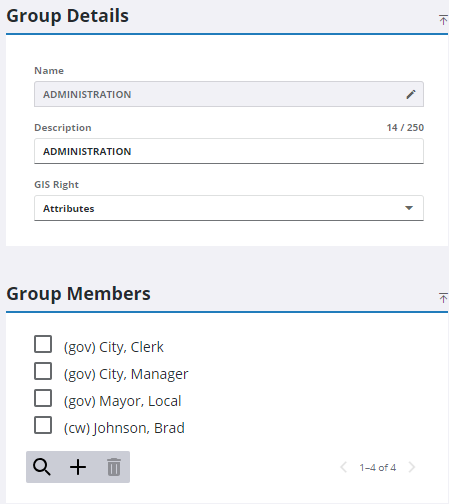Check the (cw) Johnson, Brad checkbox
The image size is (449, 504).
point(43,425)
